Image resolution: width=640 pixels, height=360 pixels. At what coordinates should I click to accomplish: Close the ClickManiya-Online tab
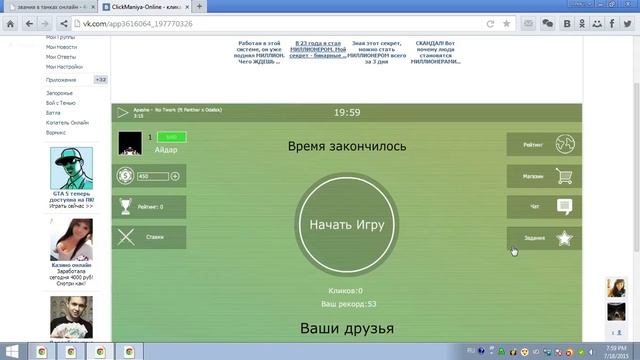[187, 7]
